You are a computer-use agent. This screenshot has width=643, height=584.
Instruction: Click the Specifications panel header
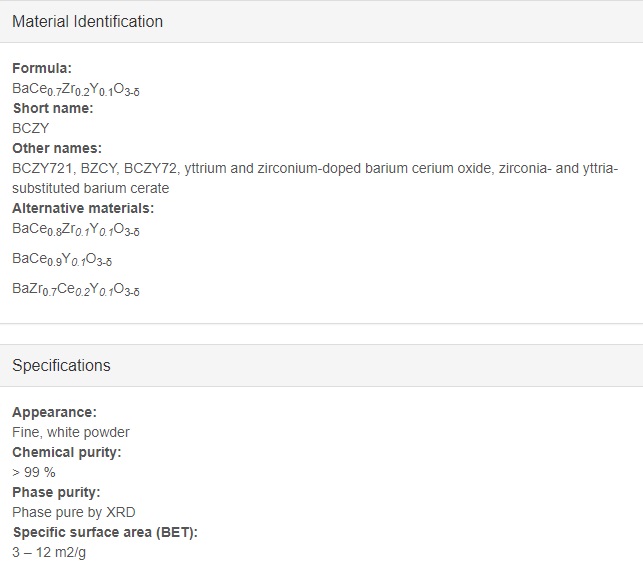[322, 365]
